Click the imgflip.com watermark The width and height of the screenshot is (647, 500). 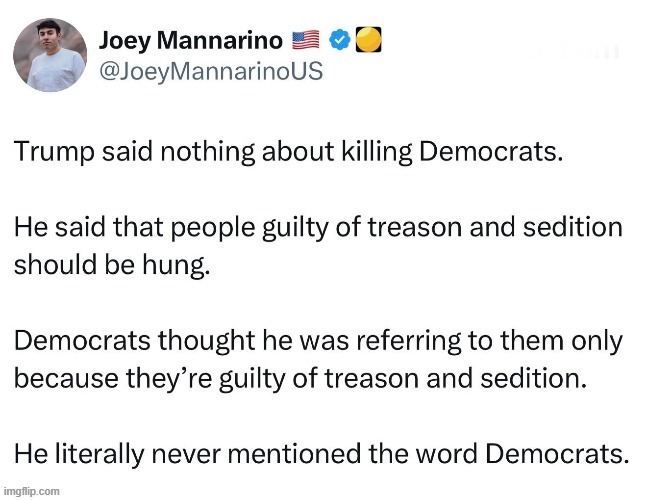click(x=32, y=491)
